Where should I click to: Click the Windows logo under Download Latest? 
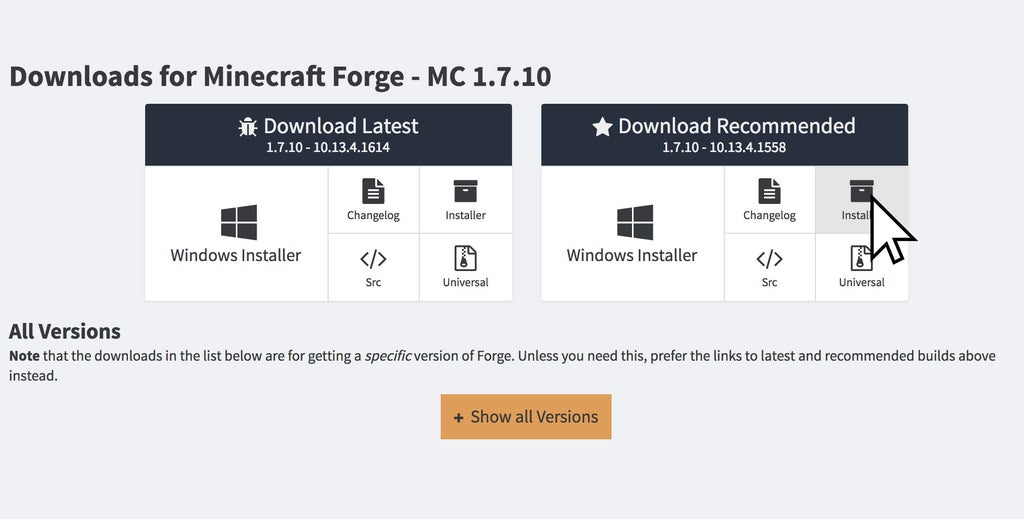click(239, 222)
